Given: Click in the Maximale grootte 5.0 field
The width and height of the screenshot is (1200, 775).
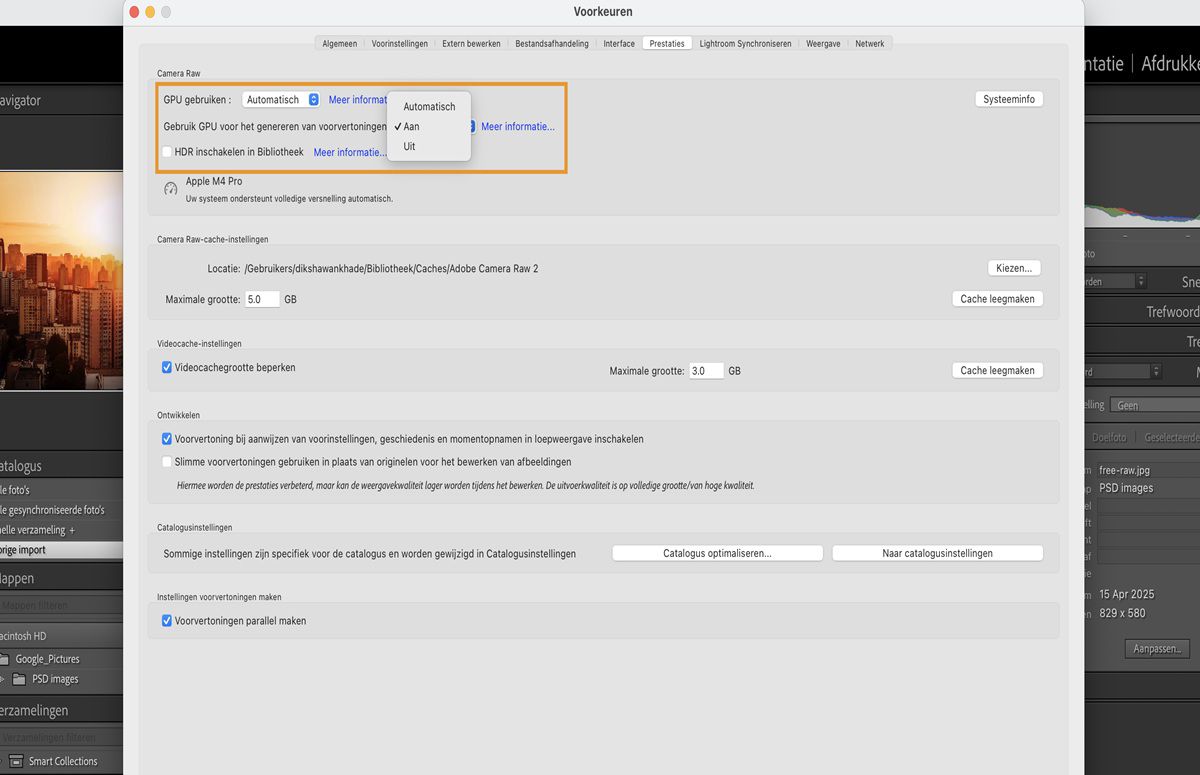Looking at the screenshot, I should (x=262, y=298).
